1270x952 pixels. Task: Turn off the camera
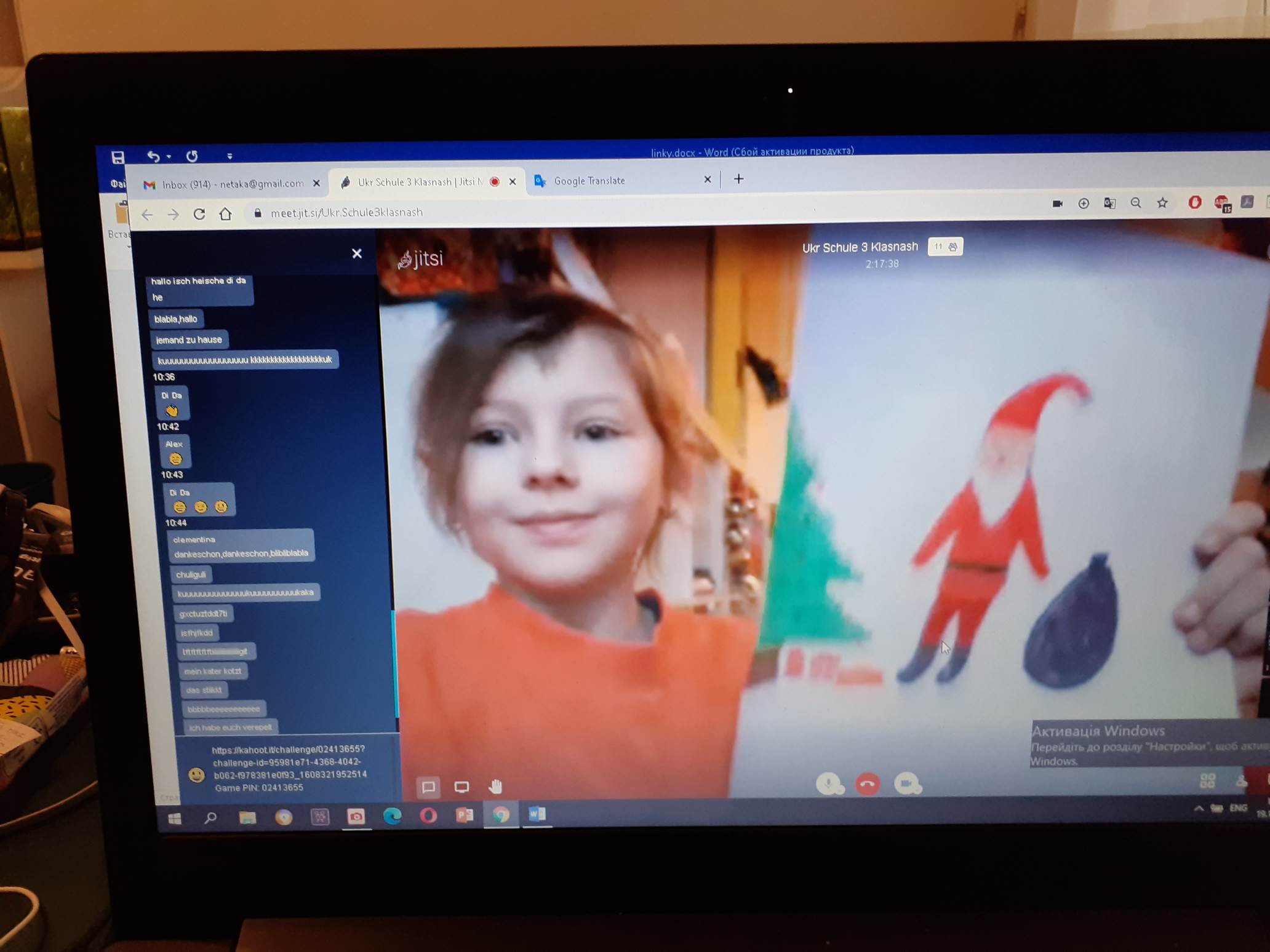[x=906, y=783]
